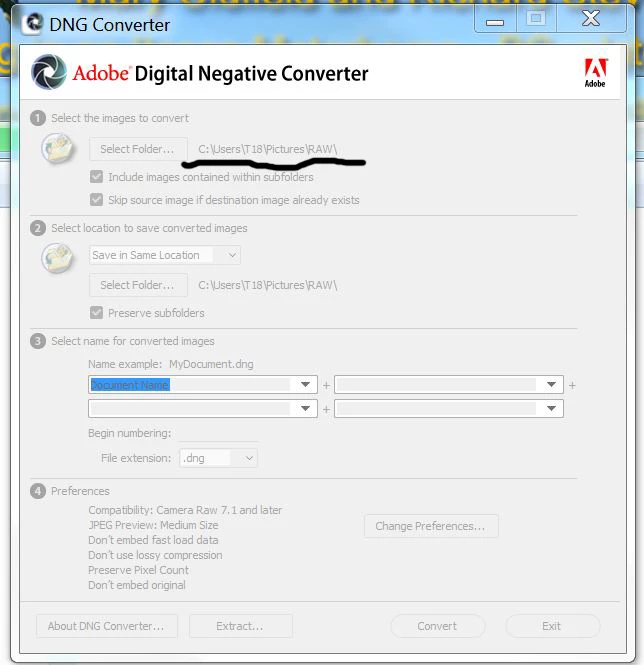Minimize the DNG Converter window
Image resolution: width=644 pixels, height=665 pixels.
pyautogui.click(x=495, y=20)
